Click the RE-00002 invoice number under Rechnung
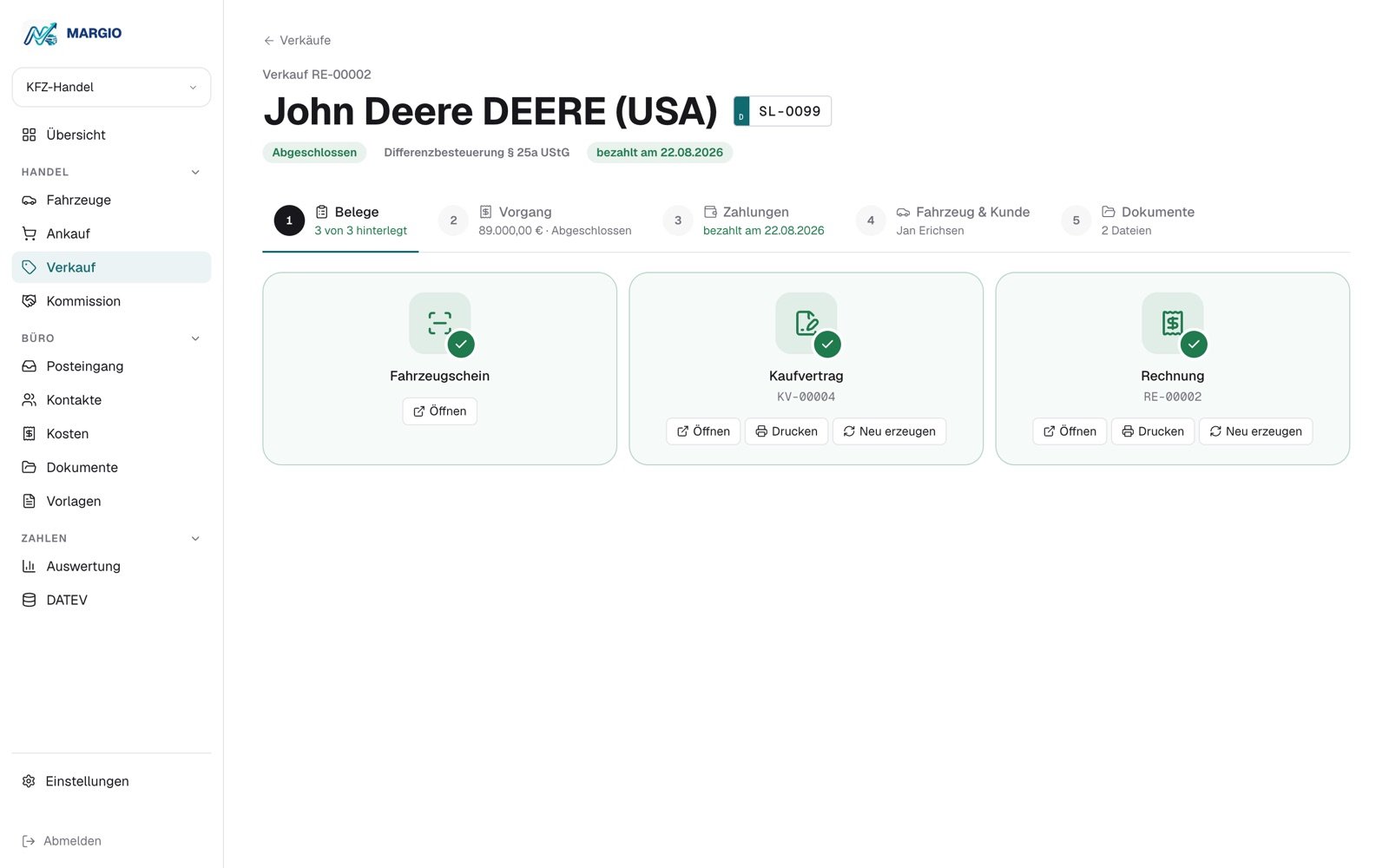 1172,397
